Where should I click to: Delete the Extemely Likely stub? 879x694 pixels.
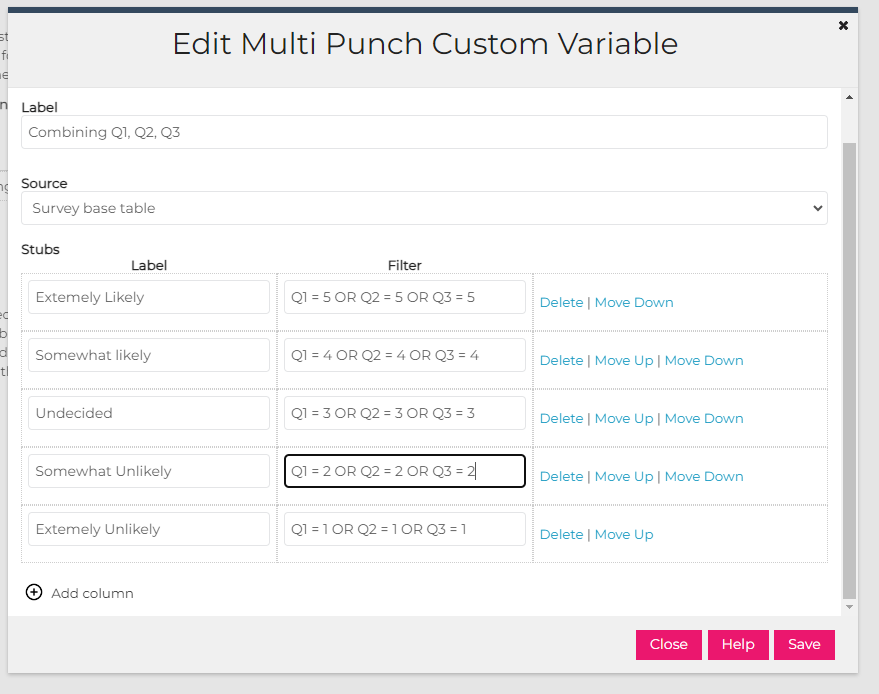point(561,303)
